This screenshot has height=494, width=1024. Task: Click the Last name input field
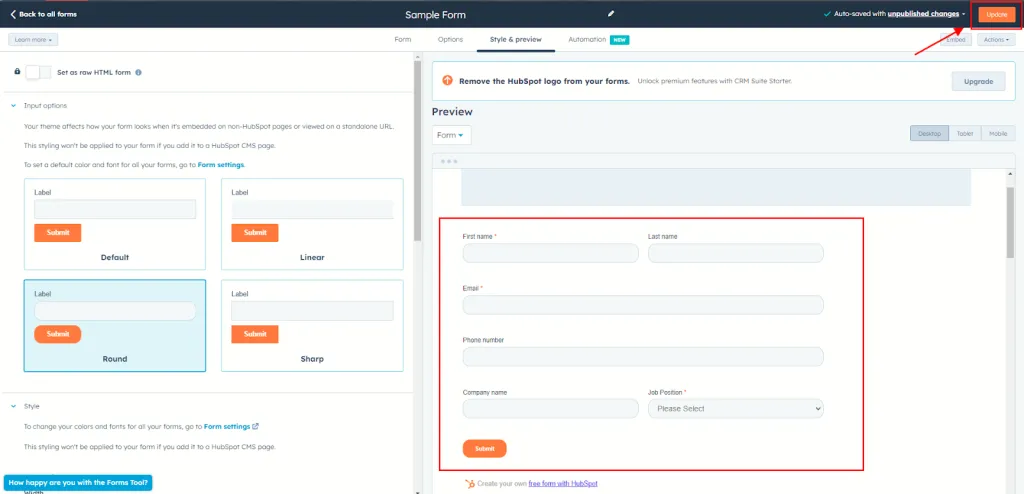coord(735,253)
